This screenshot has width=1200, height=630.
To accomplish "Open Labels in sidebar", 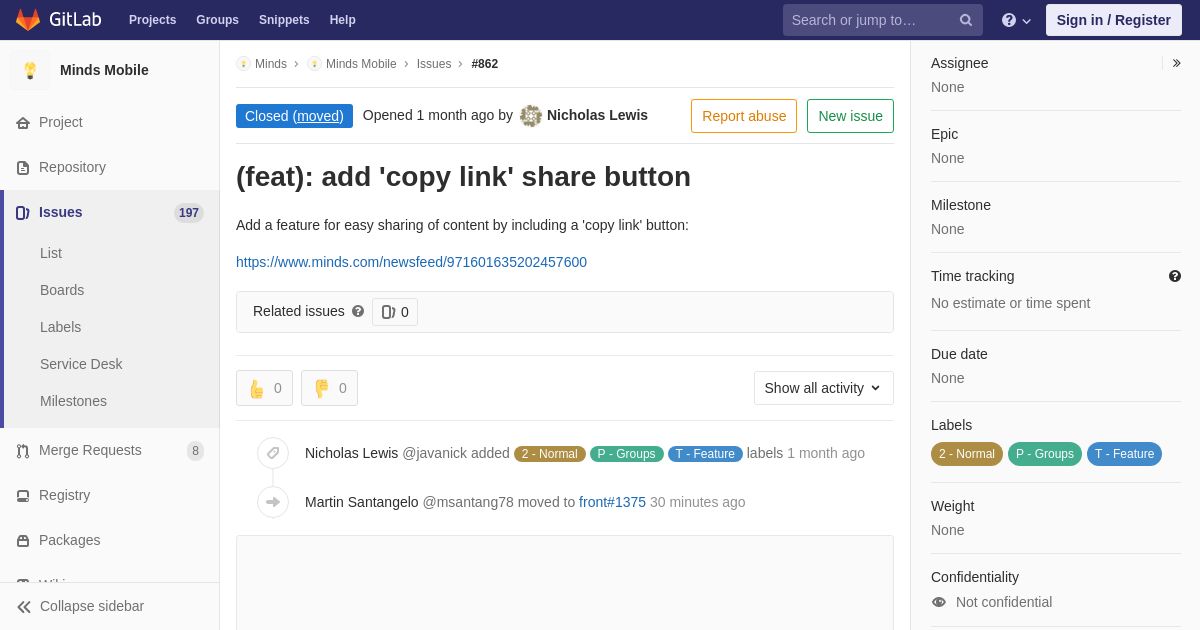I will [60, 327].
